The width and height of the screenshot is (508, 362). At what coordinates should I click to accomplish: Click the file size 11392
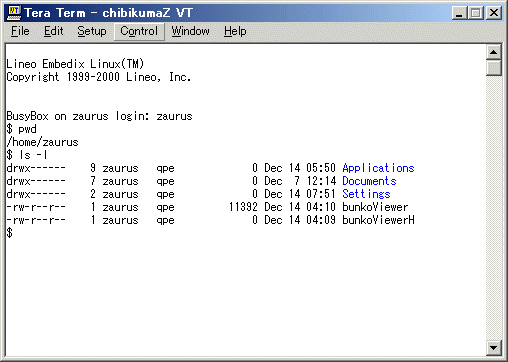coord(243,207)
